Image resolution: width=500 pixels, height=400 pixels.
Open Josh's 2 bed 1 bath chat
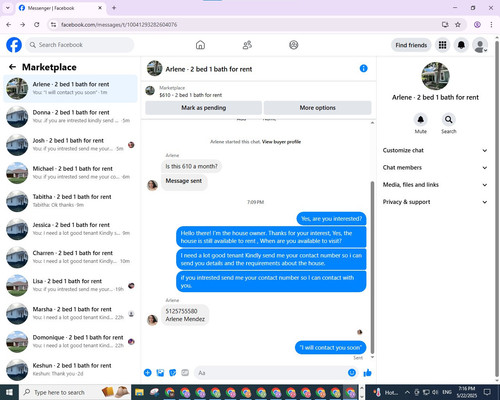click(x=70, y=145)
